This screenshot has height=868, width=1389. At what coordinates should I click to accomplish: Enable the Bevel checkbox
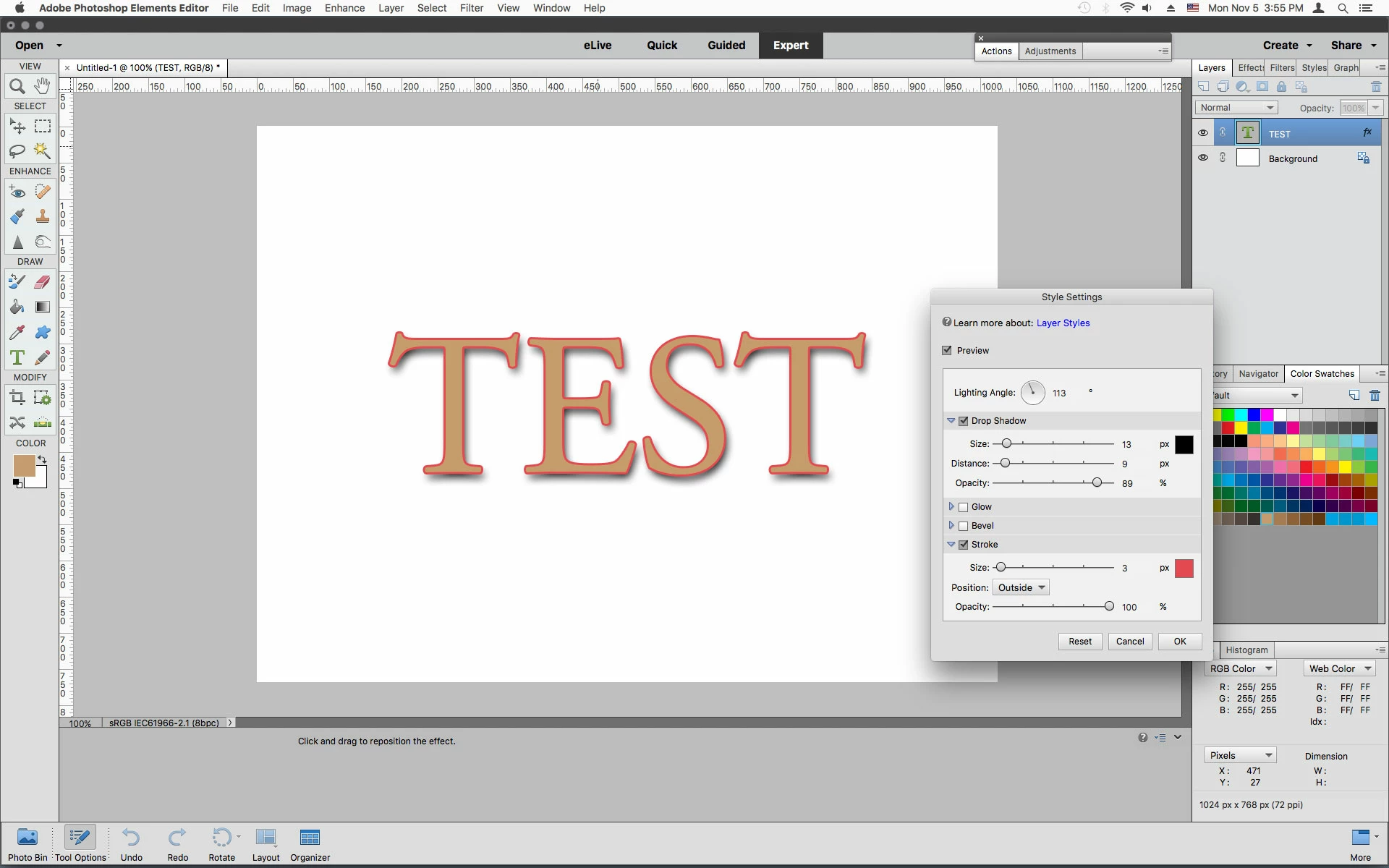(x=963, y=526)
